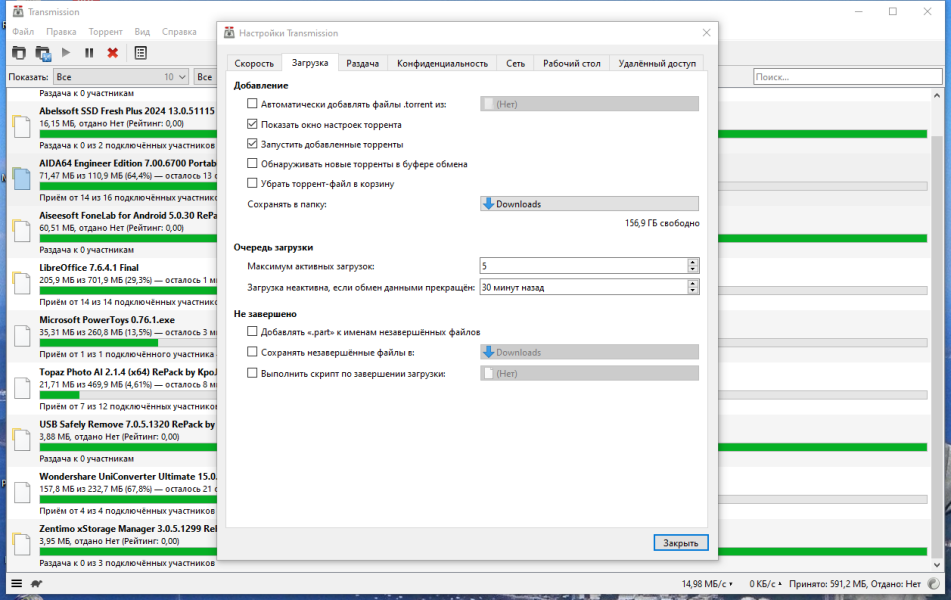Image resolution: width=951 pixels, height=600 pixels.
Task: Decrease maximum active downloads spinner down arrow
Action: [x=693, y=269]
